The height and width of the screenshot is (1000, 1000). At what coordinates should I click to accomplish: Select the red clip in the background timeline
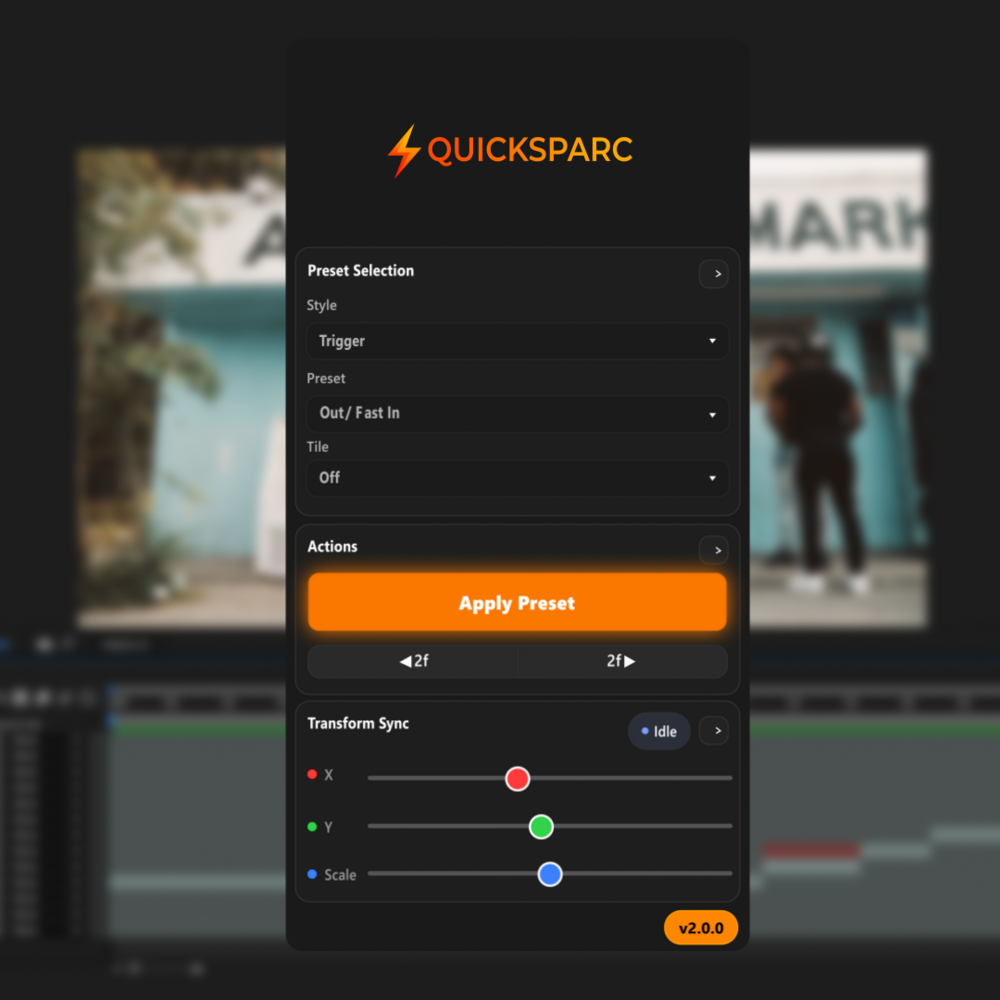click(811, 851)
